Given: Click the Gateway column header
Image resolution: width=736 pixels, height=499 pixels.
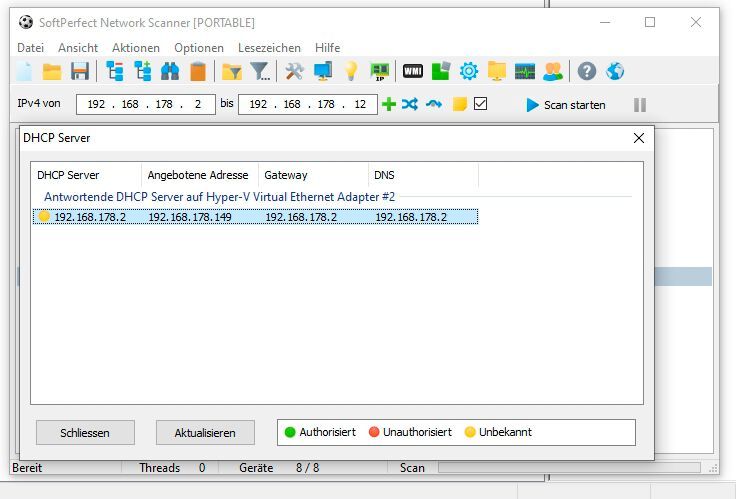Looking at the screenshot, I should (x=314, y=175).
